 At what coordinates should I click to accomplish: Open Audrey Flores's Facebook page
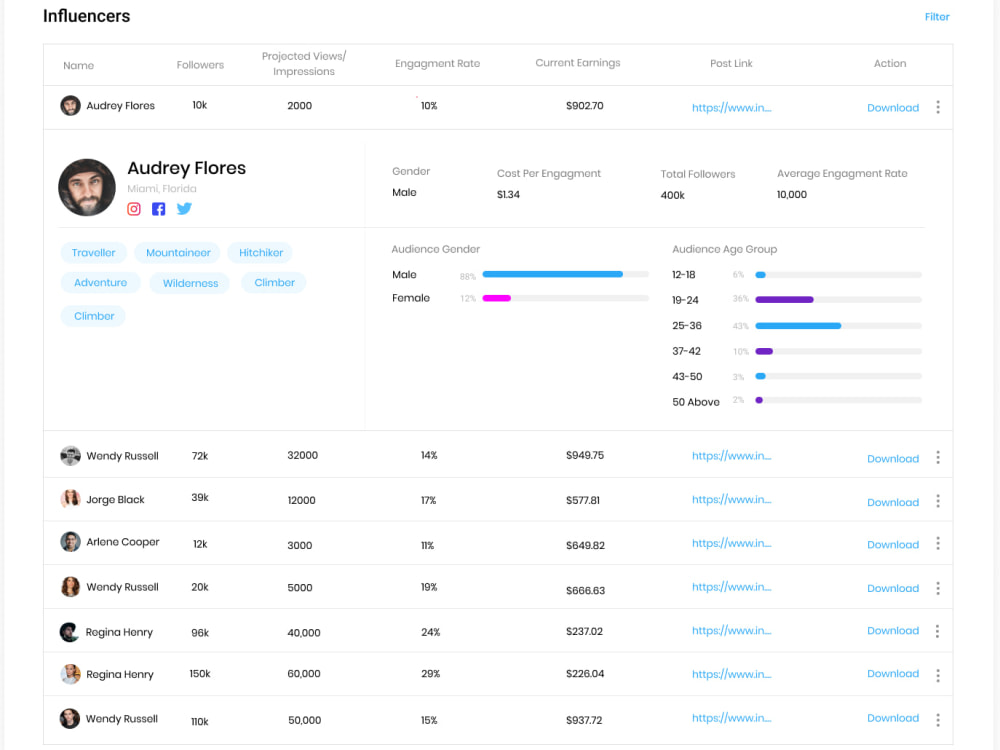coord(158,209)
